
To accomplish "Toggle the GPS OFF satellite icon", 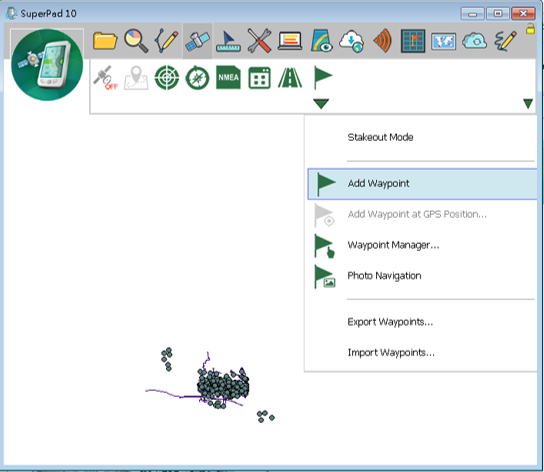I will 105,78.
